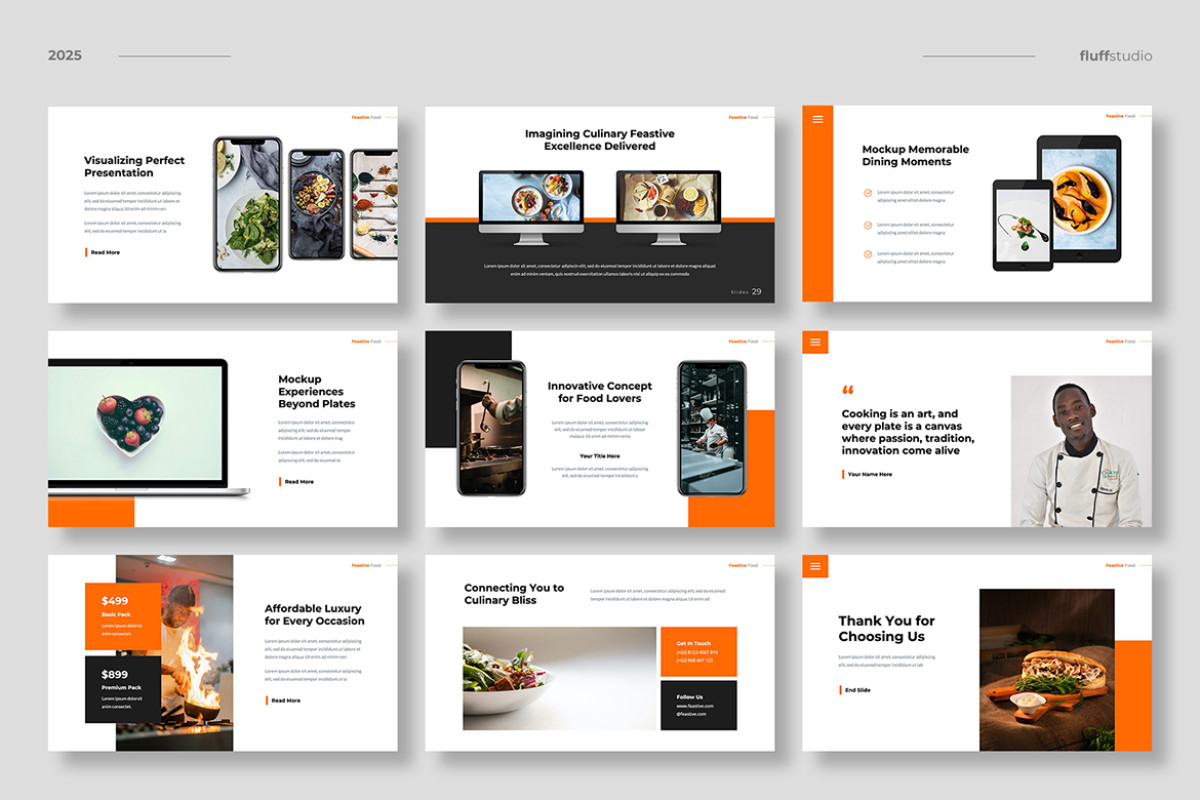Open the hamburger menu on Mockup Memorable Dining slide
The width and height of the screenshot is (1200, 800).
point(817,118)
